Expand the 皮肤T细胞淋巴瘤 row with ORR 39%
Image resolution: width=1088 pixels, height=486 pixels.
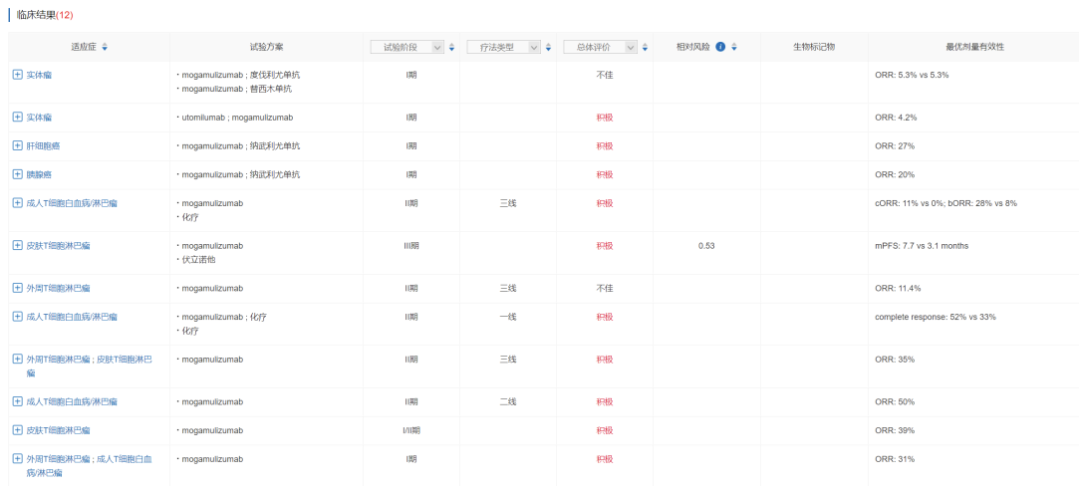point(18,430)
